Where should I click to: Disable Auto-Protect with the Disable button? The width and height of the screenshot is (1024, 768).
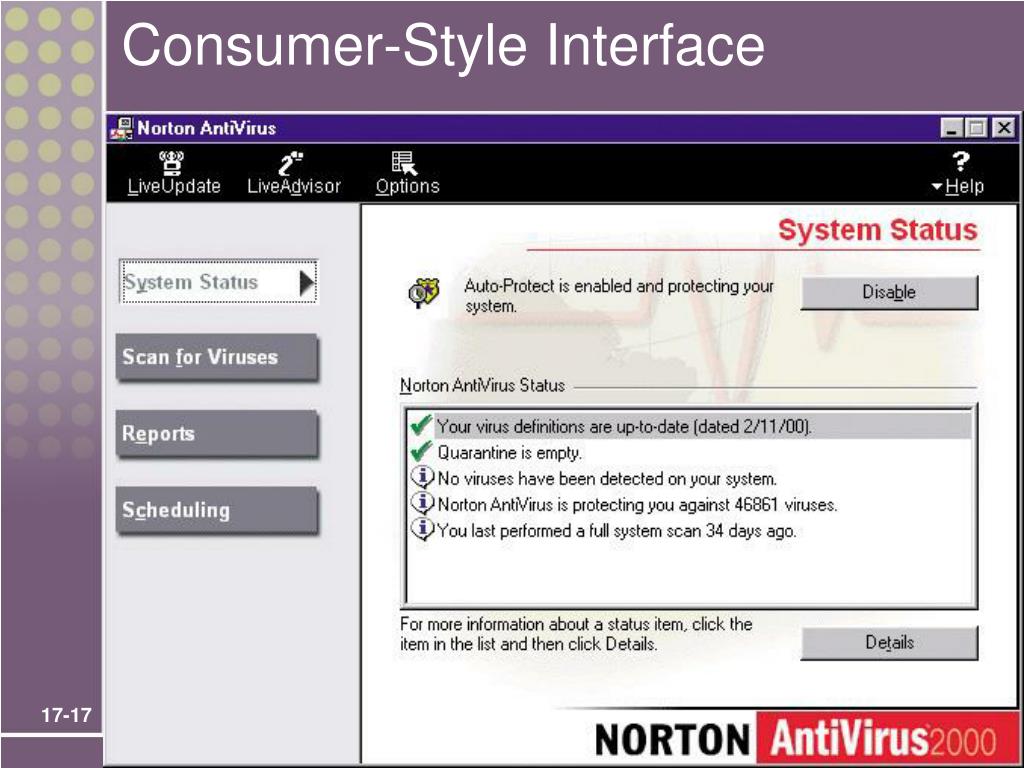coord(889,292)
